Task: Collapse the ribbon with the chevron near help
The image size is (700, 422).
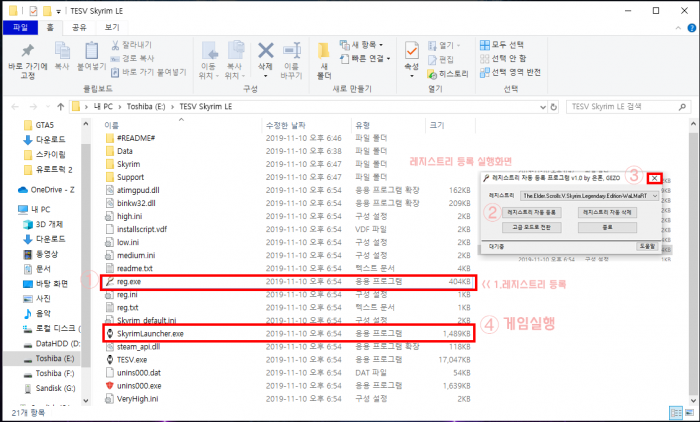Action: tap(678, 28)
